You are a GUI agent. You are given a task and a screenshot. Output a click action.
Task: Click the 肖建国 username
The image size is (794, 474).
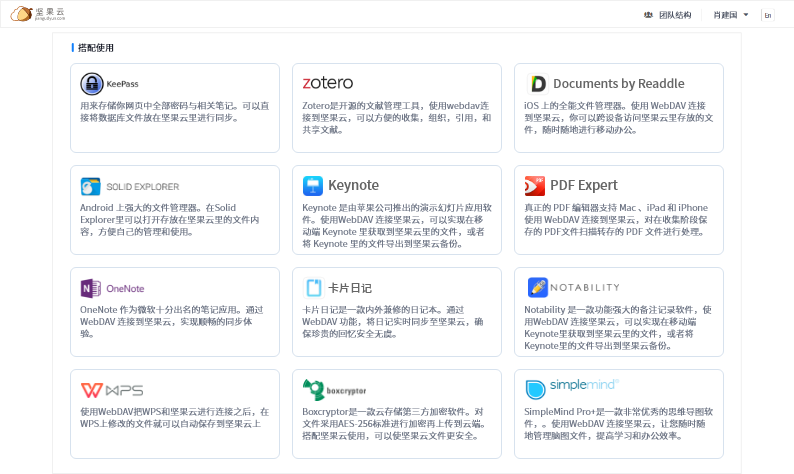pyautogui.click(x=725, y=15)
